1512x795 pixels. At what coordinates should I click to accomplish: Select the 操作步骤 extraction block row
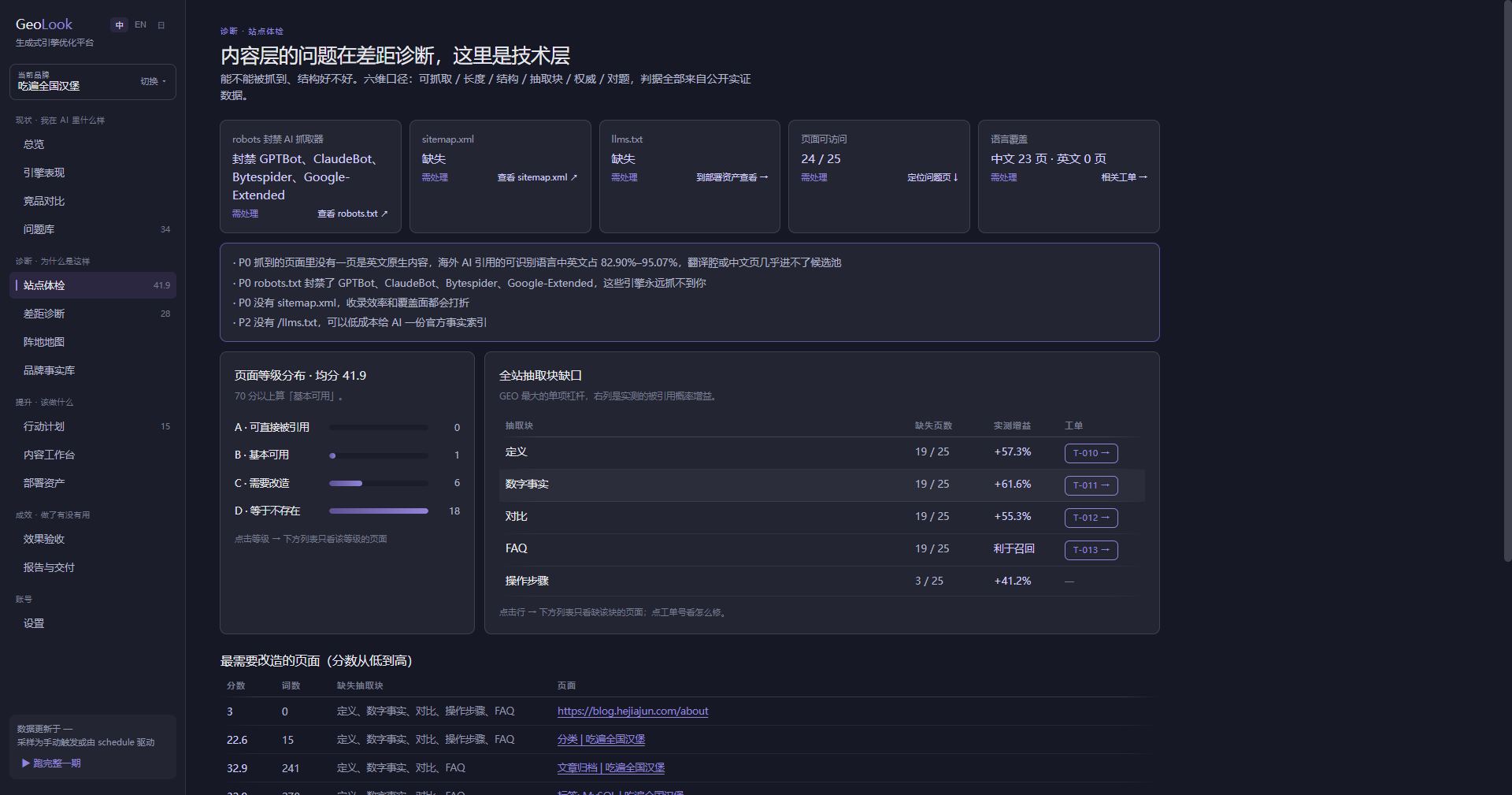(821, 581)
